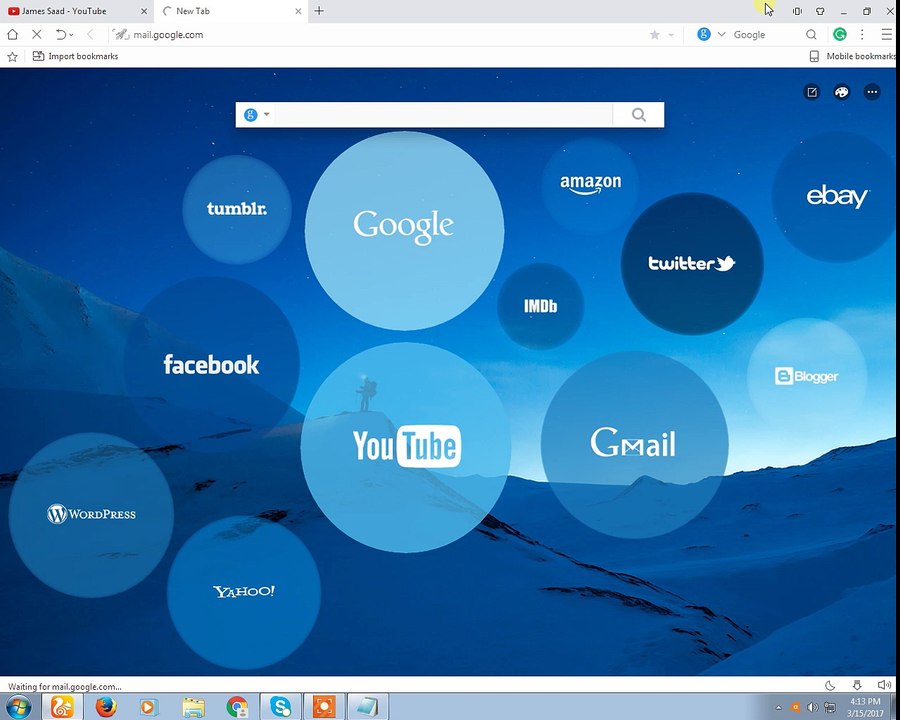900x720 pixels.
Task: Open the Twitter speed dial bubble
Action: click(692, 264)
